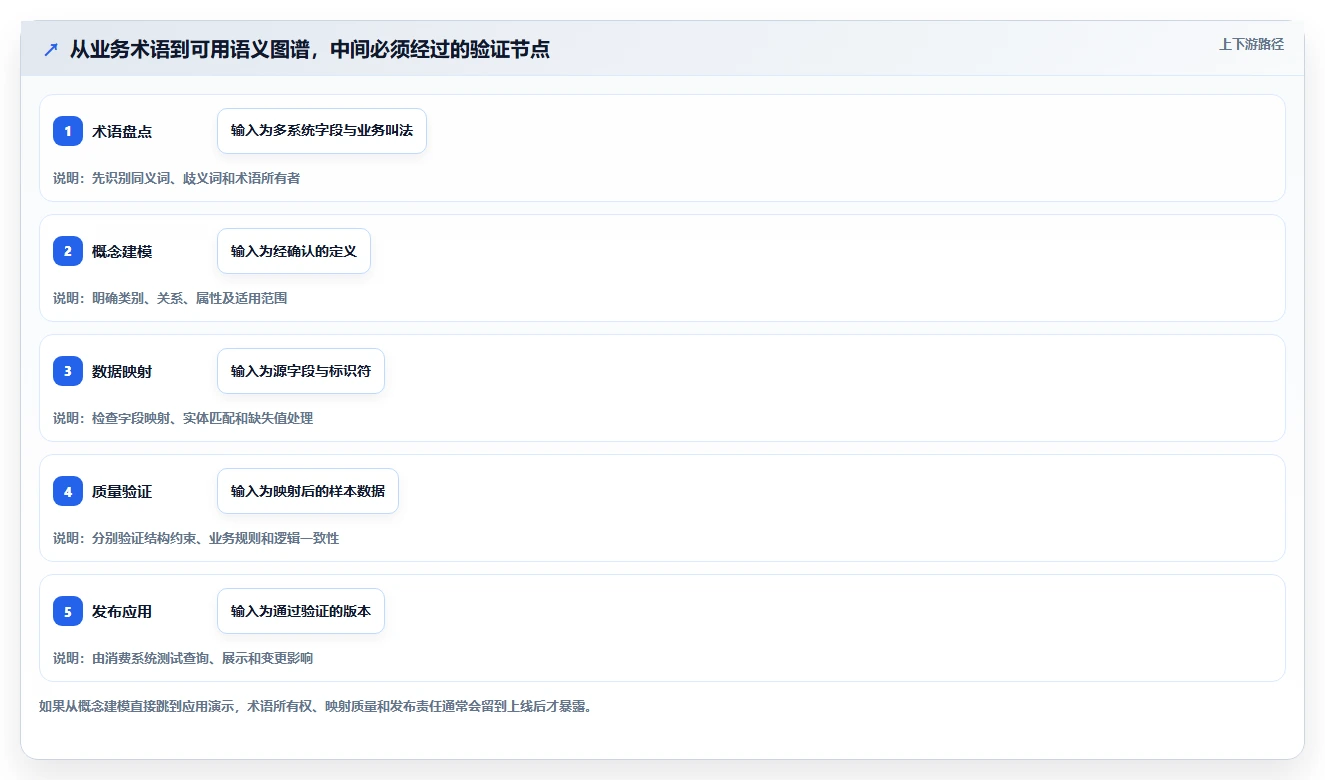Click the 输入为通过验证的版本 chip

[301, 611]
